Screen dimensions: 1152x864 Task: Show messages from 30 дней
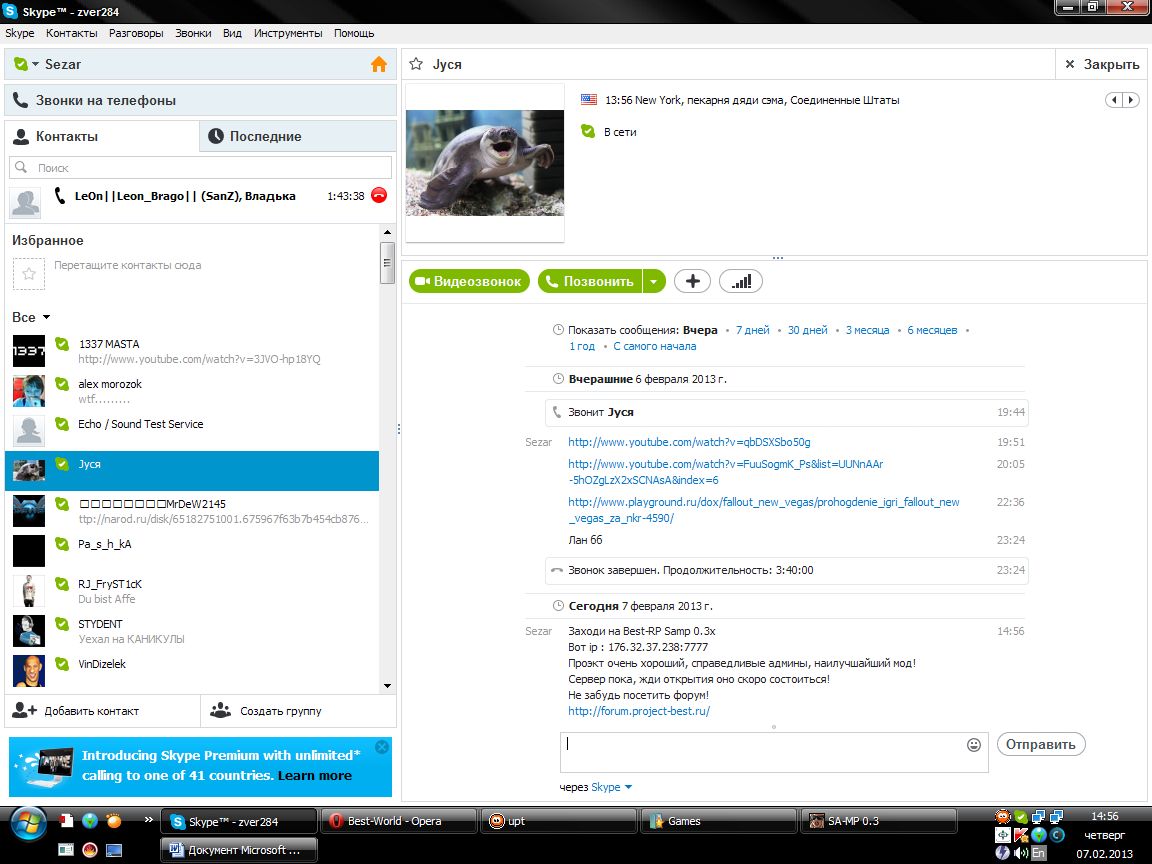[807, 330]
